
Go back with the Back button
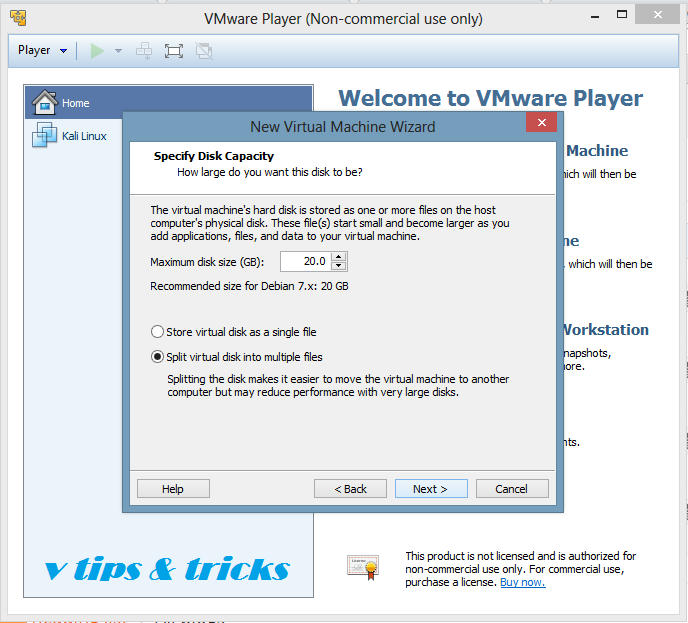pos(350,489)
